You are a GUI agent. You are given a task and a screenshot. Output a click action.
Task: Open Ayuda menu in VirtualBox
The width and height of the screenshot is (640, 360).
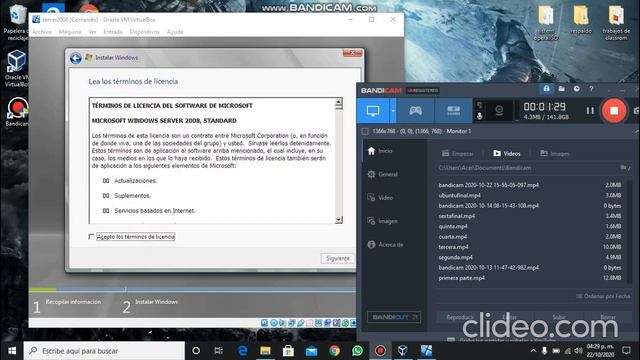175,32
